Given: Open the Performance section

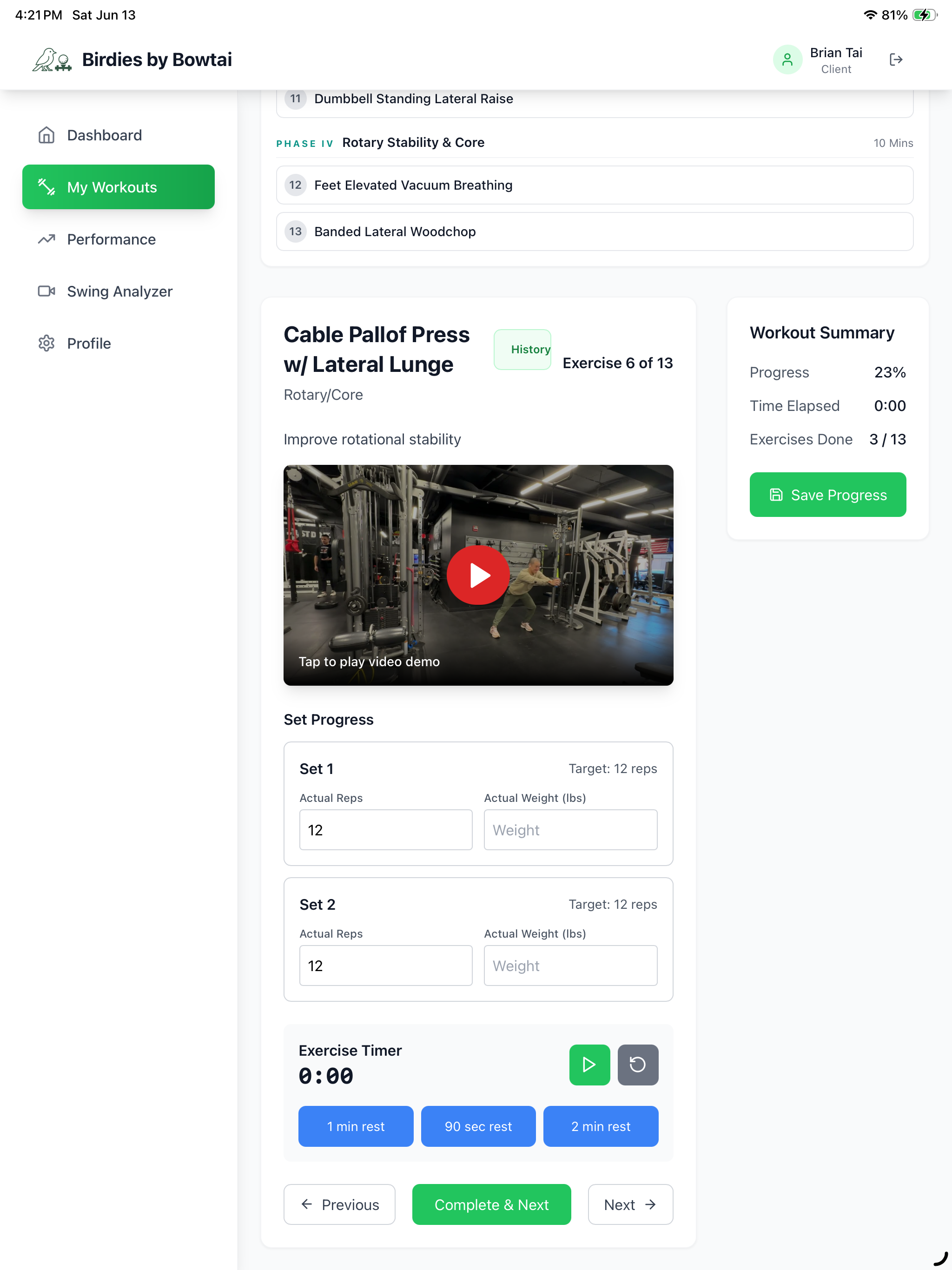Looking at the screenshot, I should click(118, 239).
